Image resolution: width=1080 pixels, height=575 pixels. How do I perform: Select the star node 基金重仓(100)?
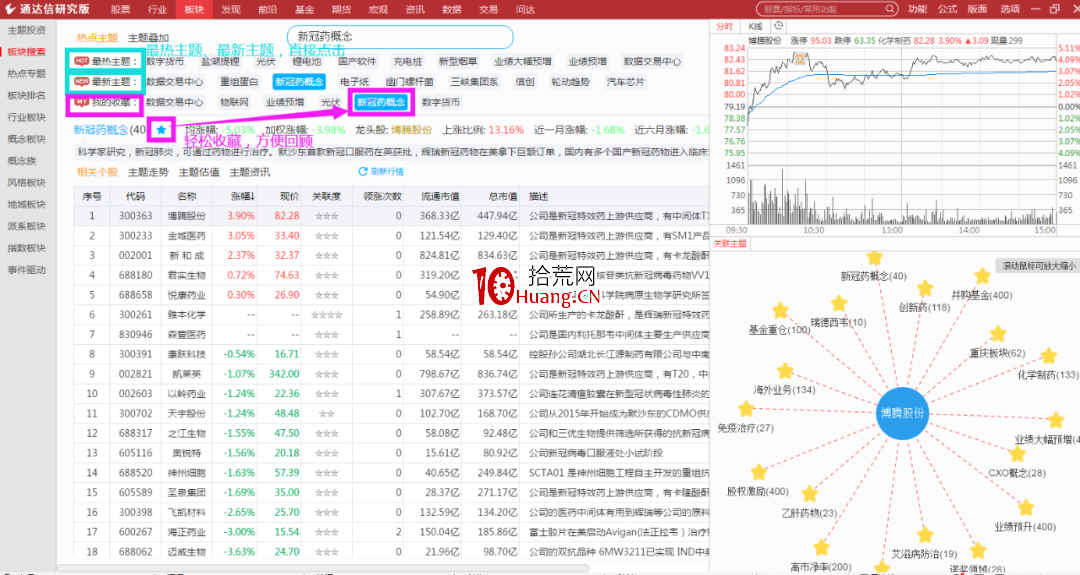(x=780, y=311)
